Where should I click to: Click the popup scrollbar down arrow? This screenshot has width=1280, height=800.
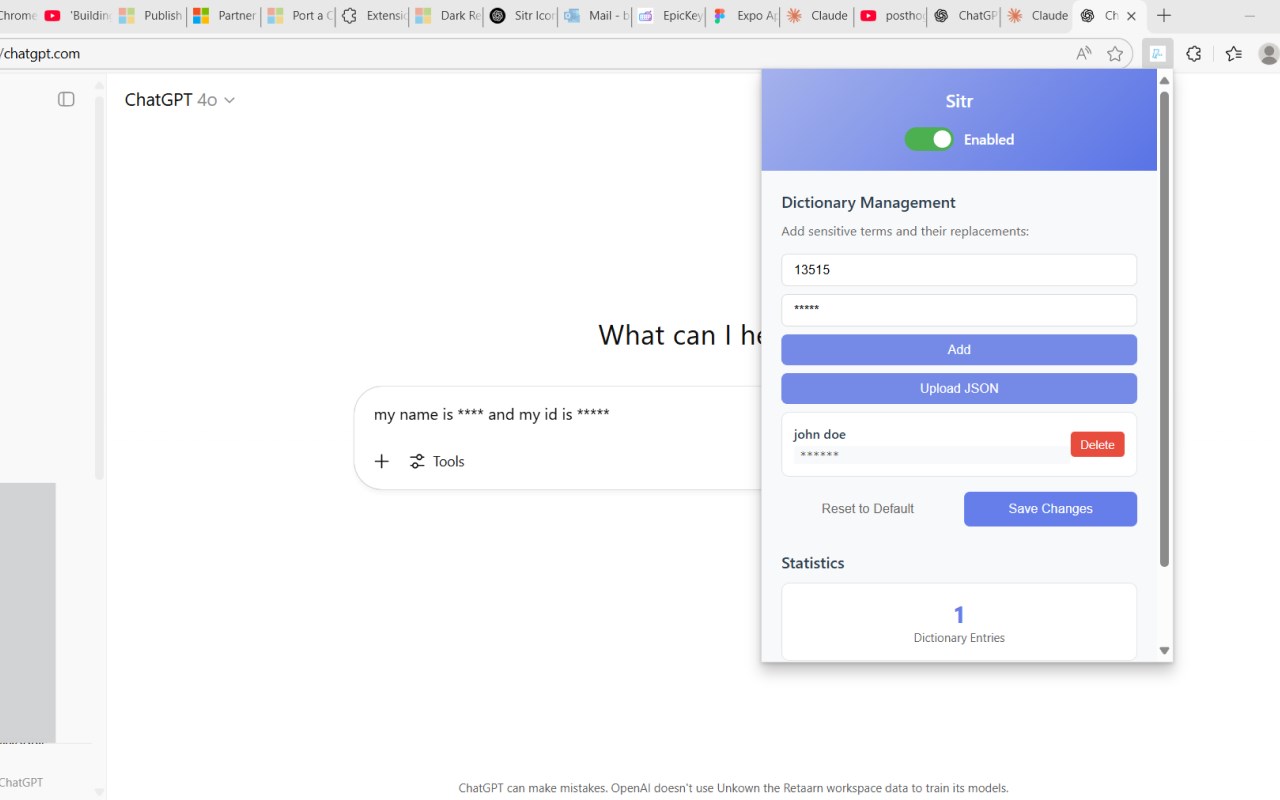click(1164, 650)
